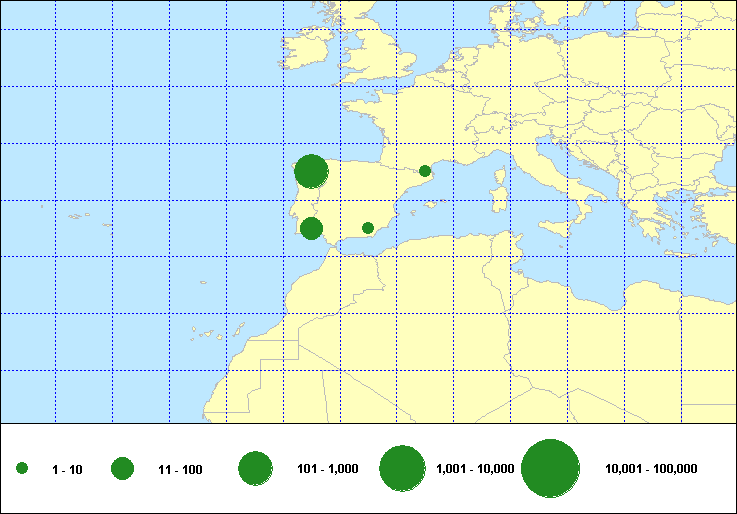Click on Ireland on the map
Viewport: 737px width, 514px height.
tap(306, 50)
